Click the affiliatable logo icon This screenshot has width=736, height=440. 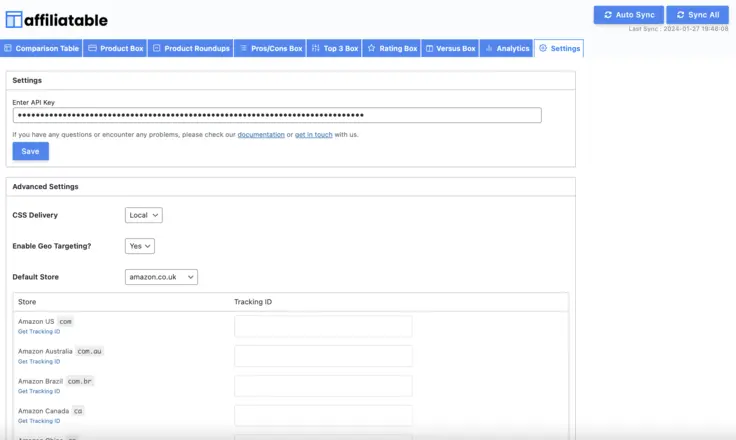[14, 20]
